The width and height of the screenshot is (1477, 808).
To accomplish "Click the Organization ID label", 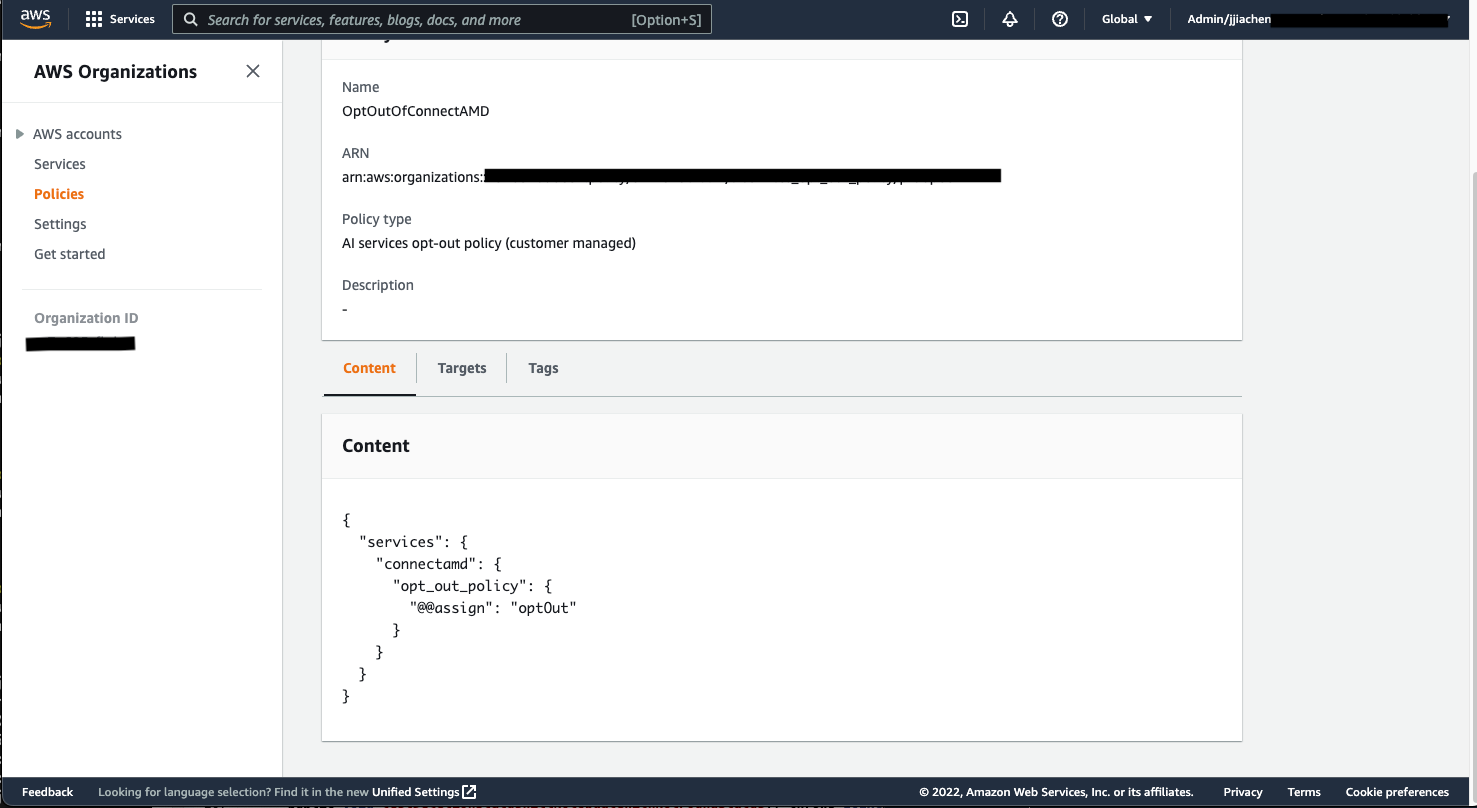I will coord(86,318).
